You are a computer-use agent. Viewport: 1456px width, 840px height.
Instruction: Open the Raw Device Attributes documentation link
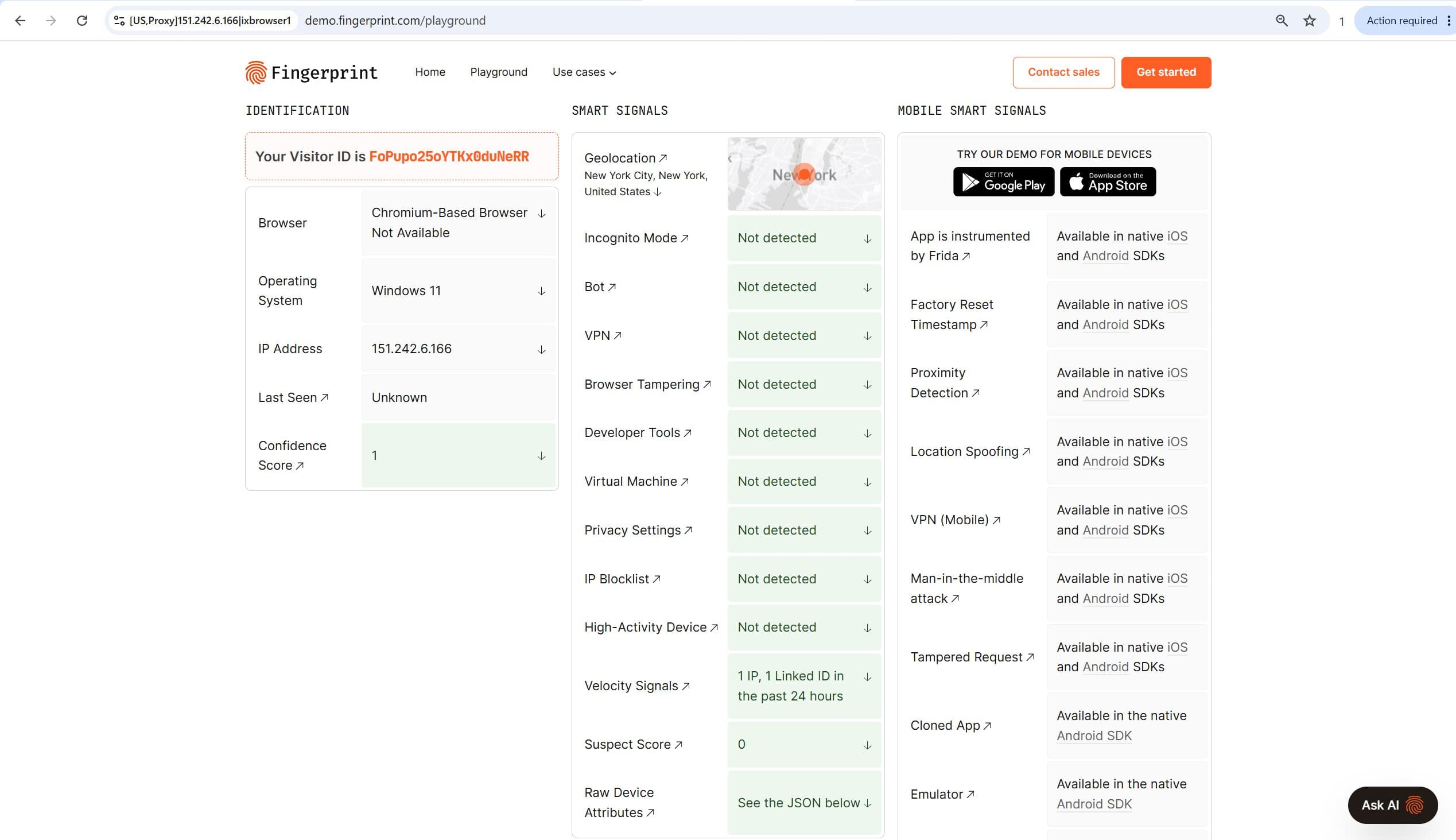[619, 803]
